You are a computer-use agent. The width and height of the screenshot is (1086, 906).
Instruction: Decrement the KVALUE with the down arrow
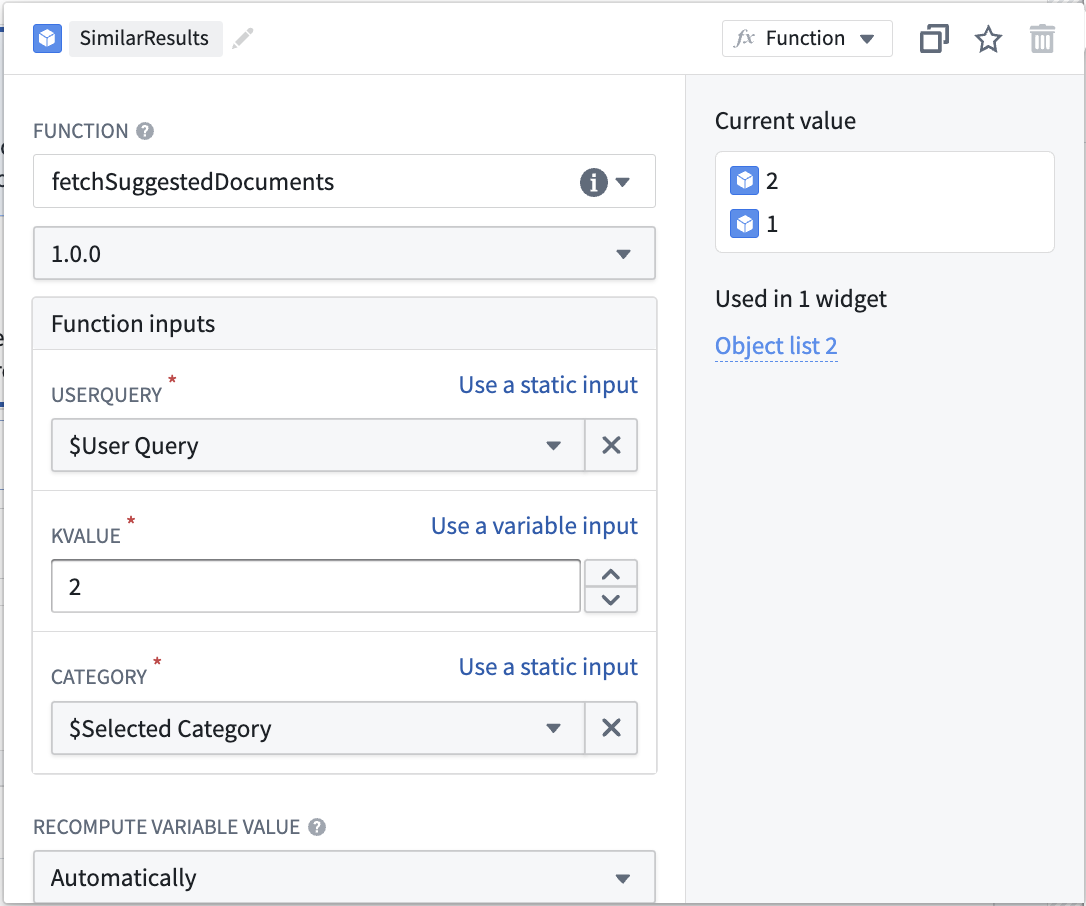[611, 600]
